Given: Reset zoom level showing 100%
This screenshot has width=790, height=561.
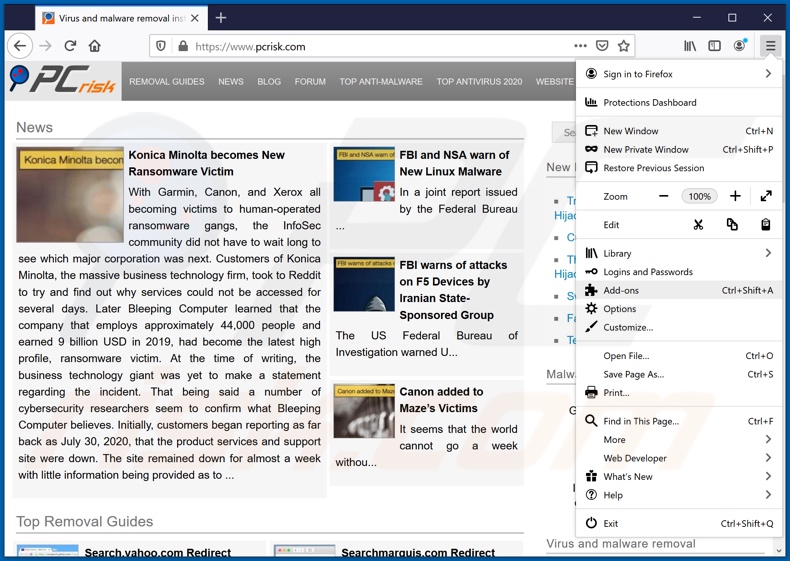Looking at the screenshot, I should [x=699, y=196].
